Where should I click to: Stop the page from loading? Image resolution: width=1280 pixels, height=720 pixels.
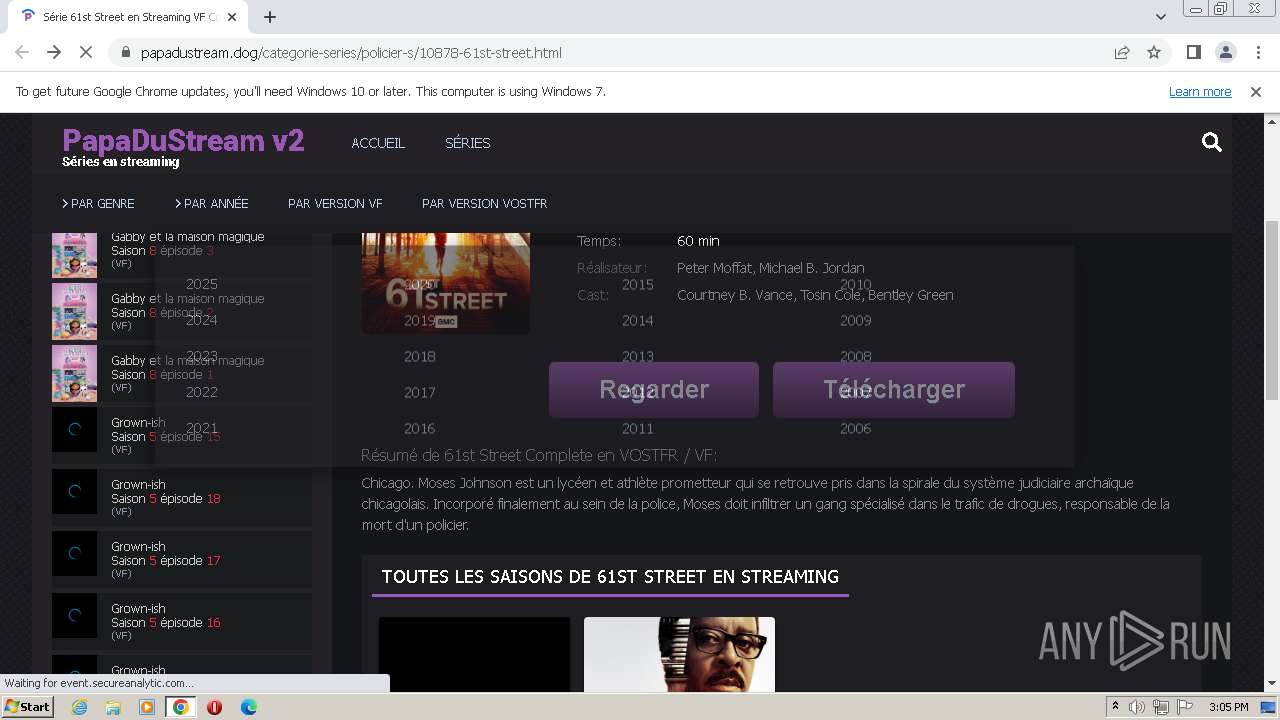point(86,52)
